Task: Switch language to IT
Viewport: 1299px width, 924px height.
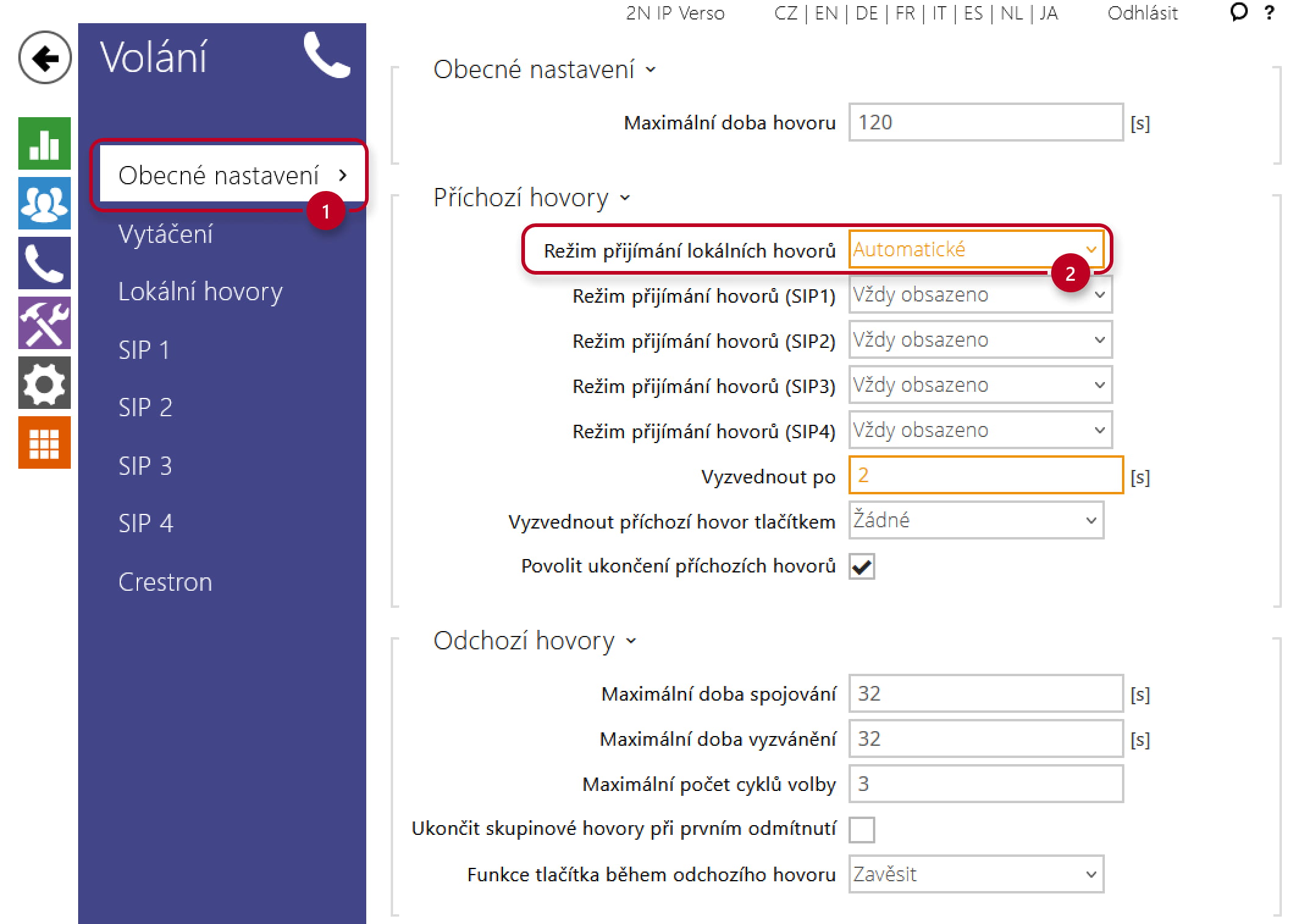Action: (939, 13)
